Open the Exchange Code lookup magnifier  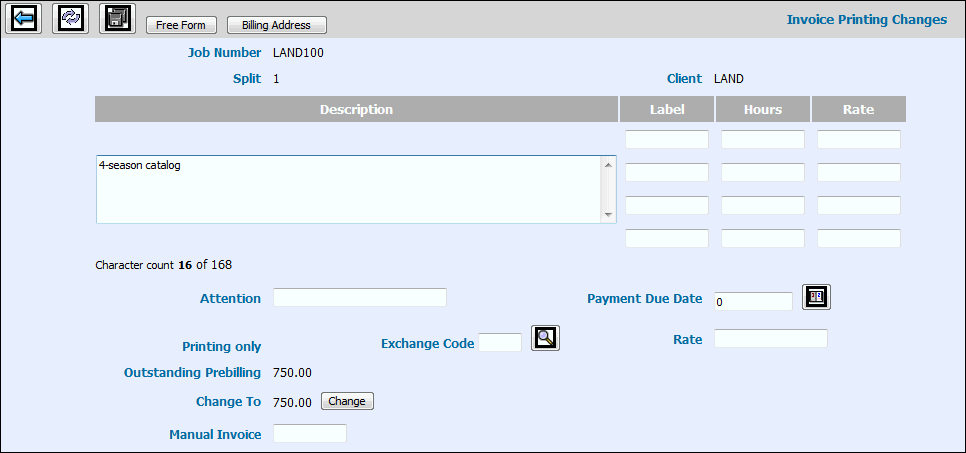[545, 339]
